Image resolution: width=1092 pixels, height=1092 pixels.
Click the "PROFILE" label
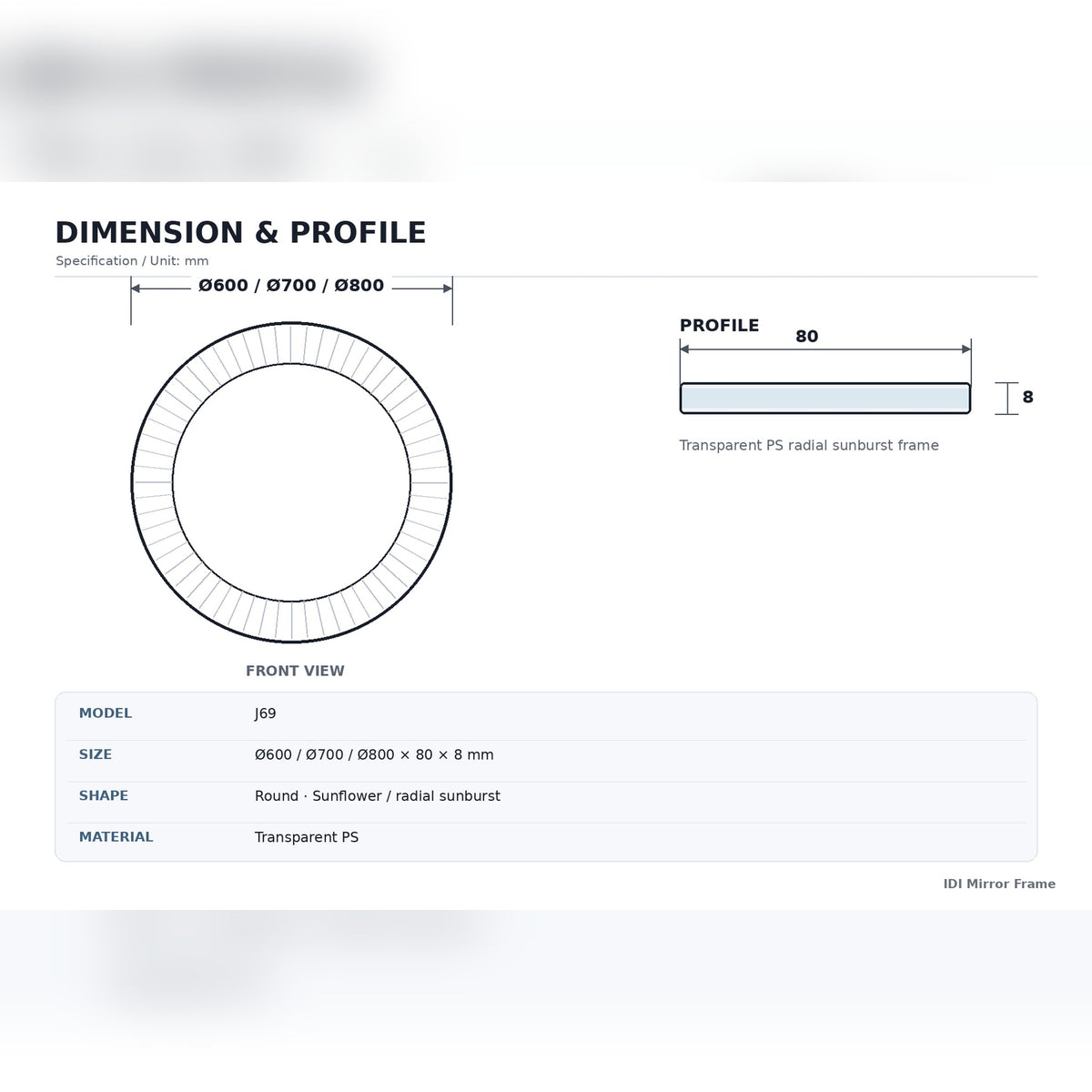719,326
